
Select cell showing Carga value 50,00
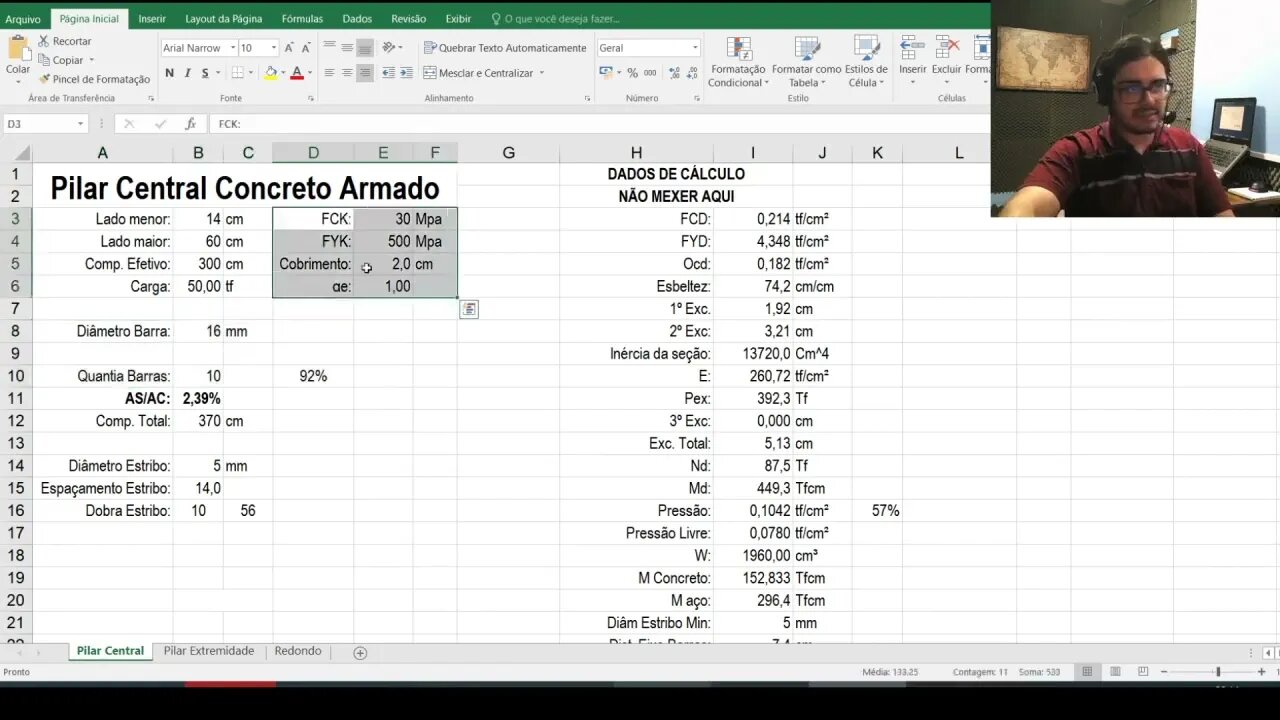(x=198, y=286)
